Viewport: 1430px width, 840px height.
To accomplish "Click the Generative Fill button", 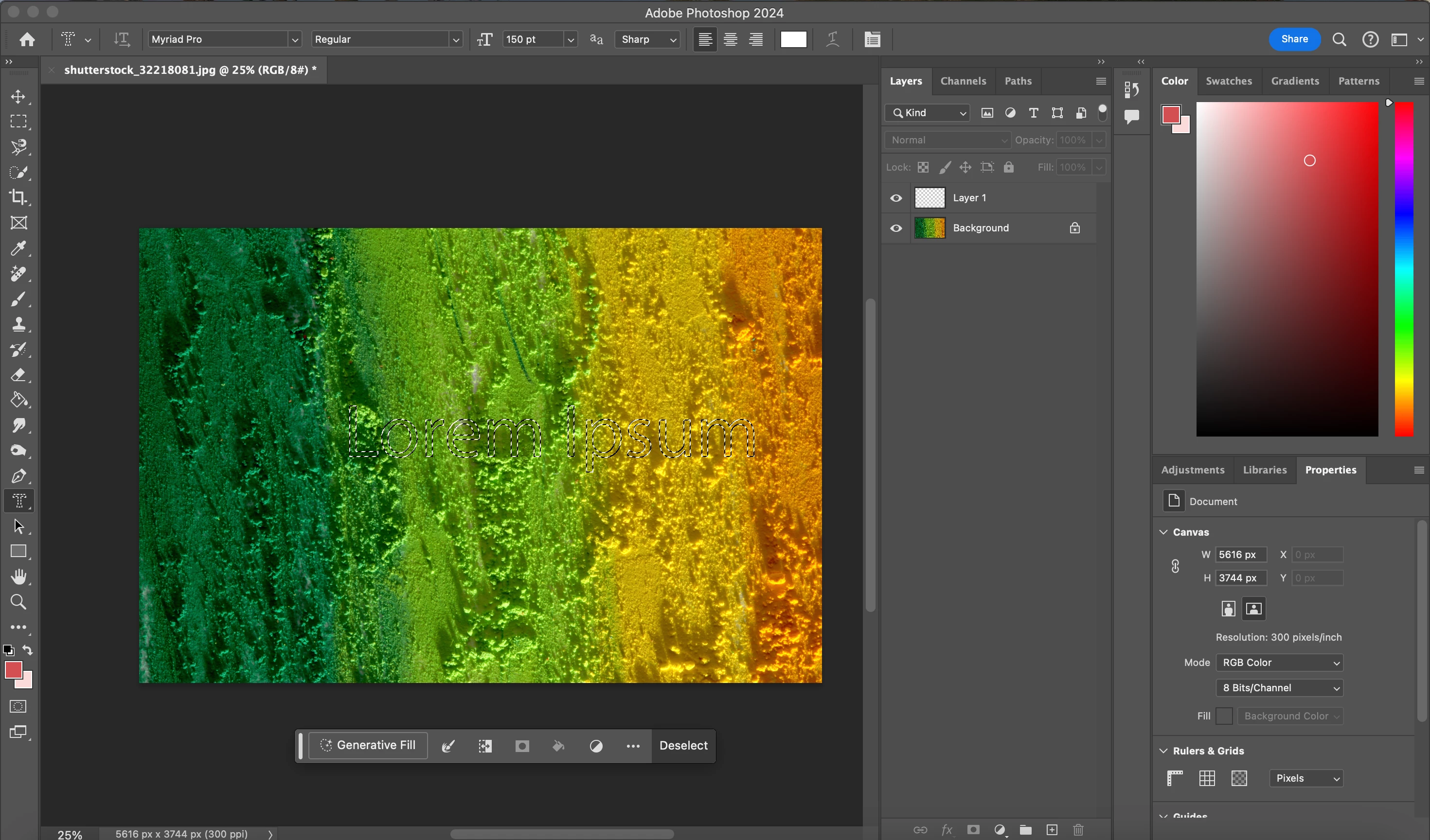I will (368, 745).
